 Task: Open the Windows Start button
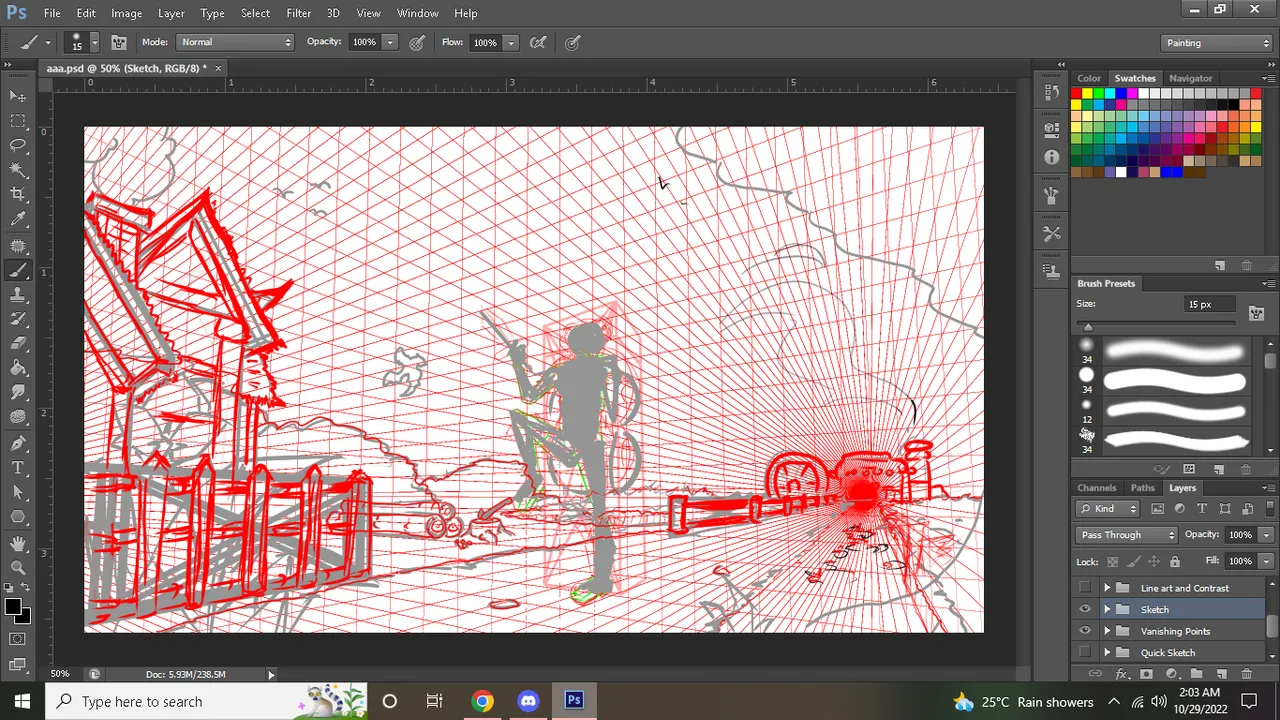click(22, 701)
